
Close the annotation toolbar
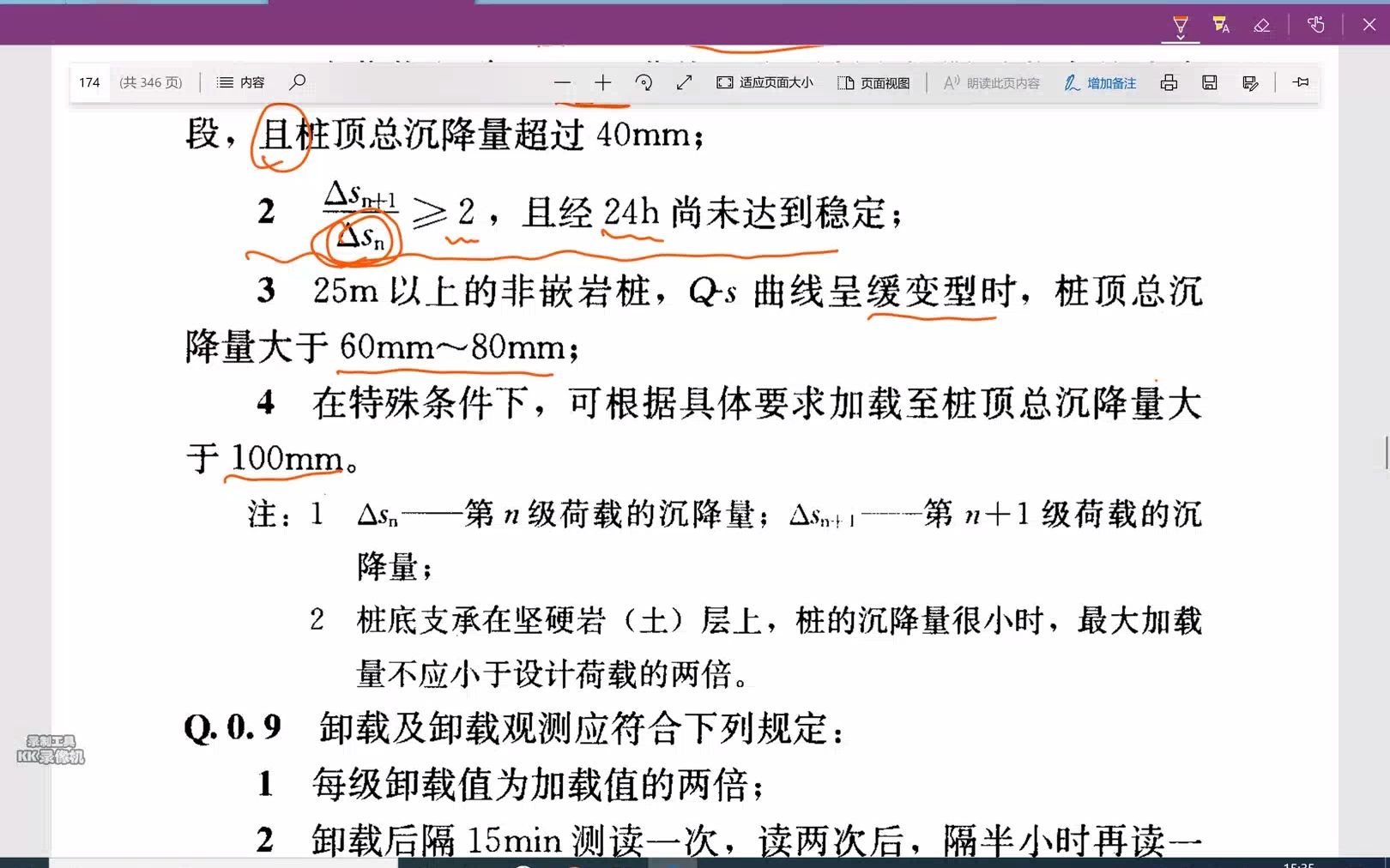[x=1369, y=25]
